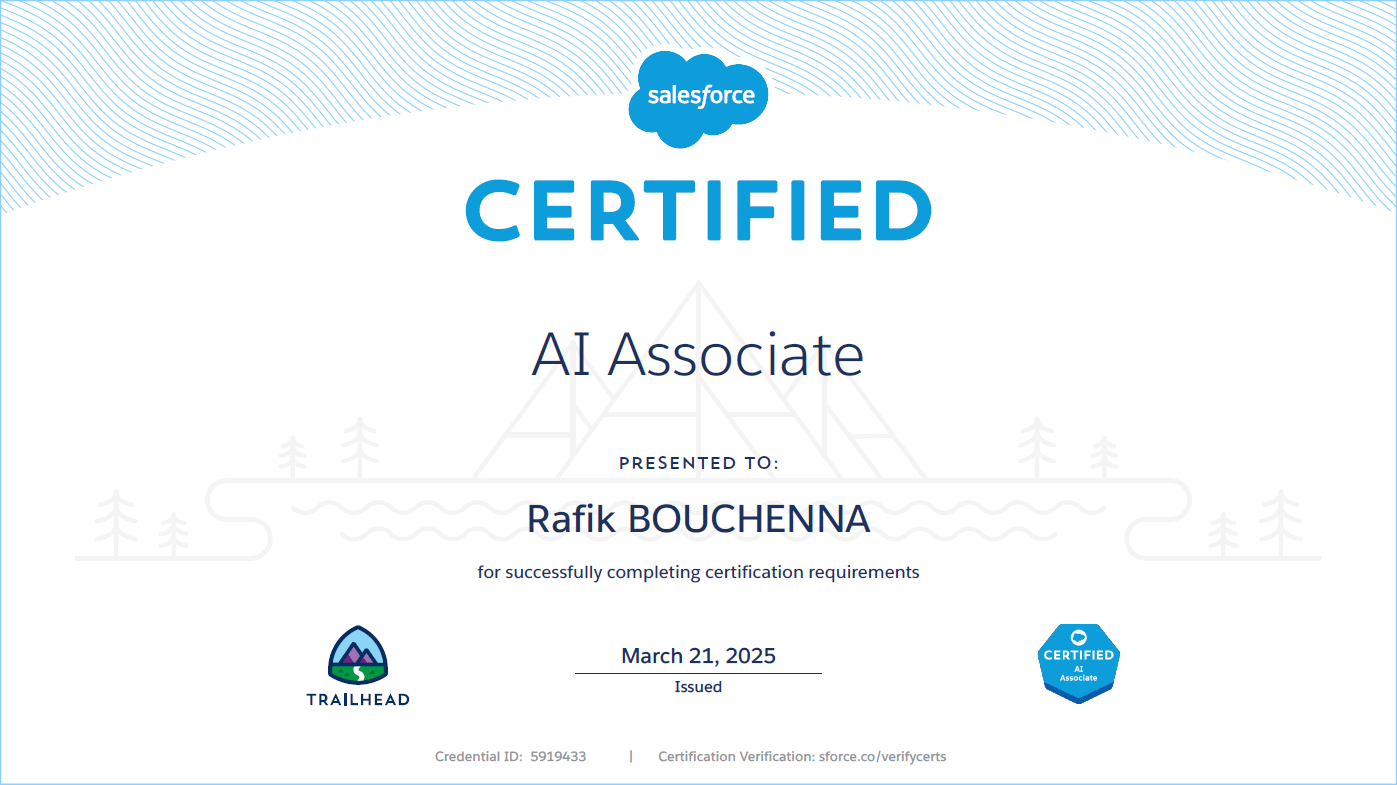Select the Credential ID: 5919433 text
This screenshot has width=1397, height=785.
point(511,757)
